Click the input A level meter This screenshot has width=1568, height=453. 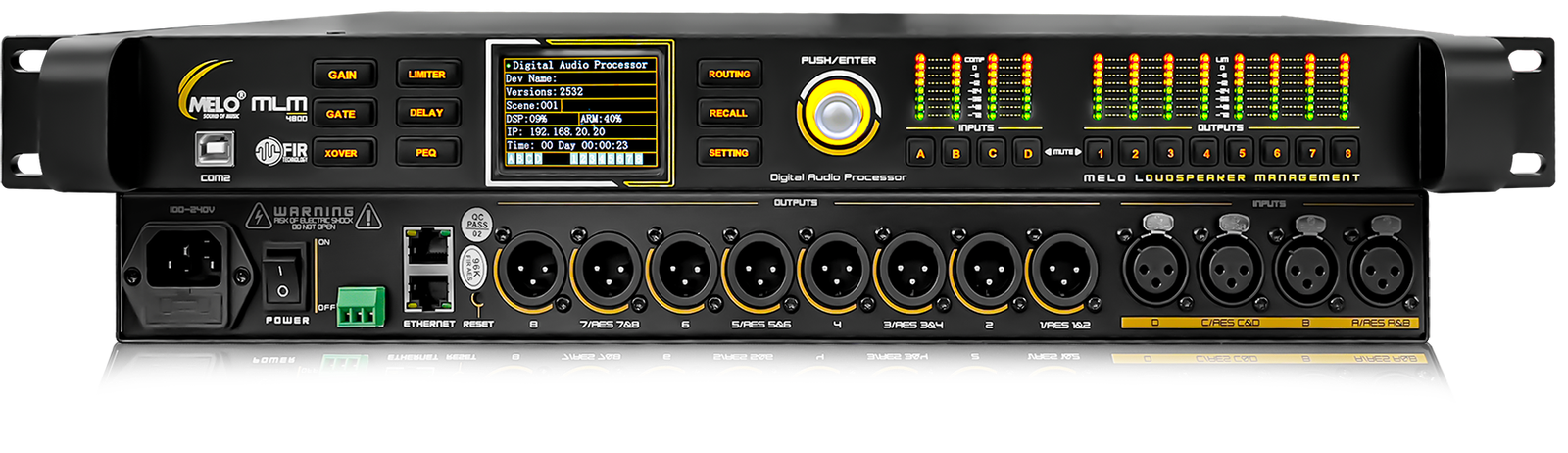[920, 87]
